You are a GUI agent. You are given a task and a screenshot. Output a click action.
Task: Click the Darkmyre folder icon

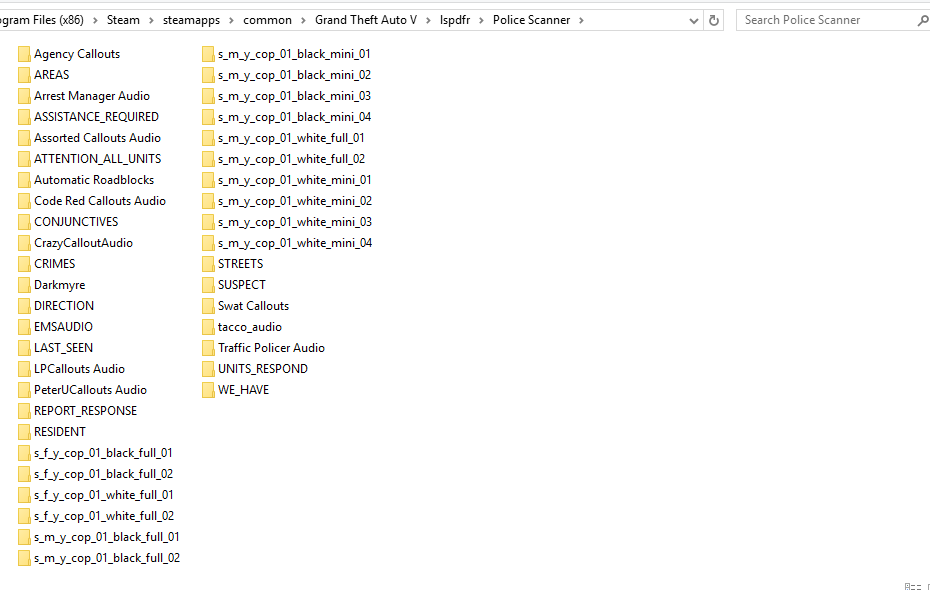(24, 285)
